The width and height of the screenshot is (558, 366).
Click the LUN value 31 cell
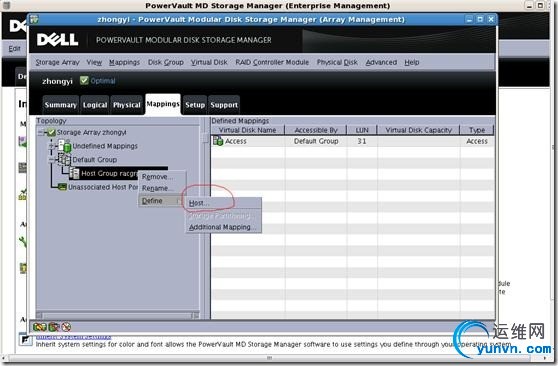coord(362,141)
